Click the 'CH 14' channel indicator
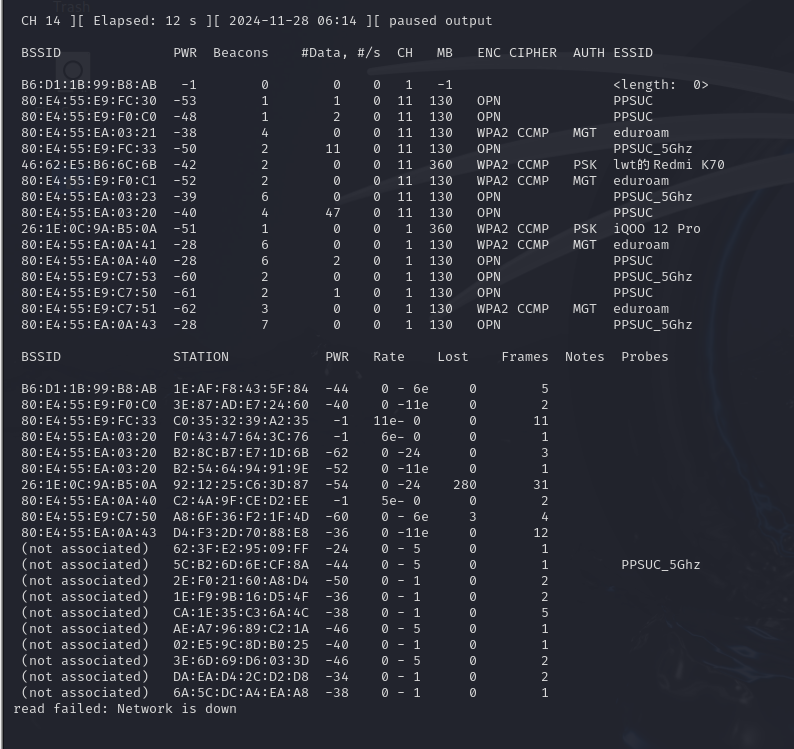The width and height of the screenshot is (794, 749). pyautogui.click(x=41, y=21)
